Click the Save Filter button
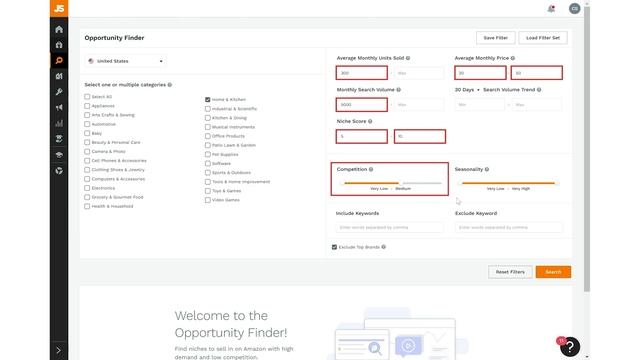 496,38
